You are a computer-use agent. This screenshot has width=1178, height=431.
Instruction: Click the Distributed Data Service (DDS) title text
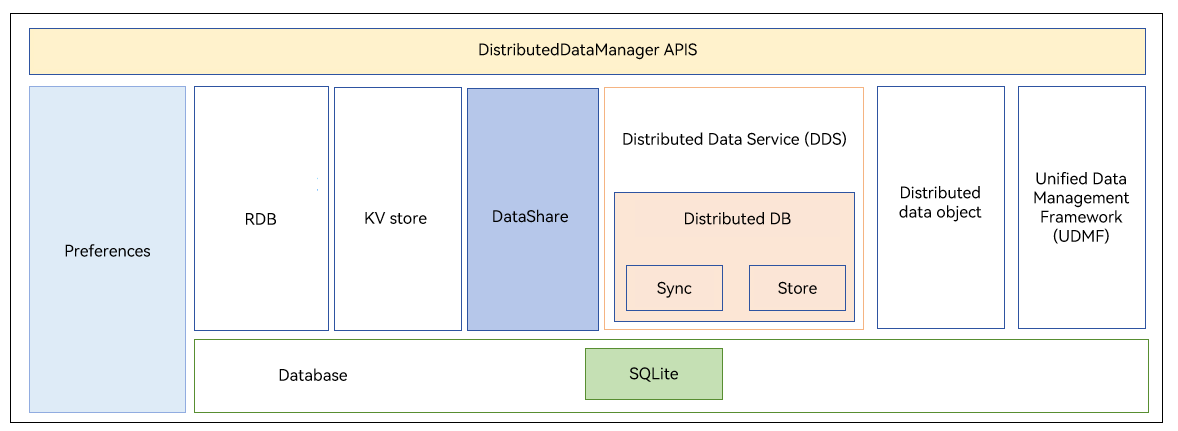pos(734,139)
